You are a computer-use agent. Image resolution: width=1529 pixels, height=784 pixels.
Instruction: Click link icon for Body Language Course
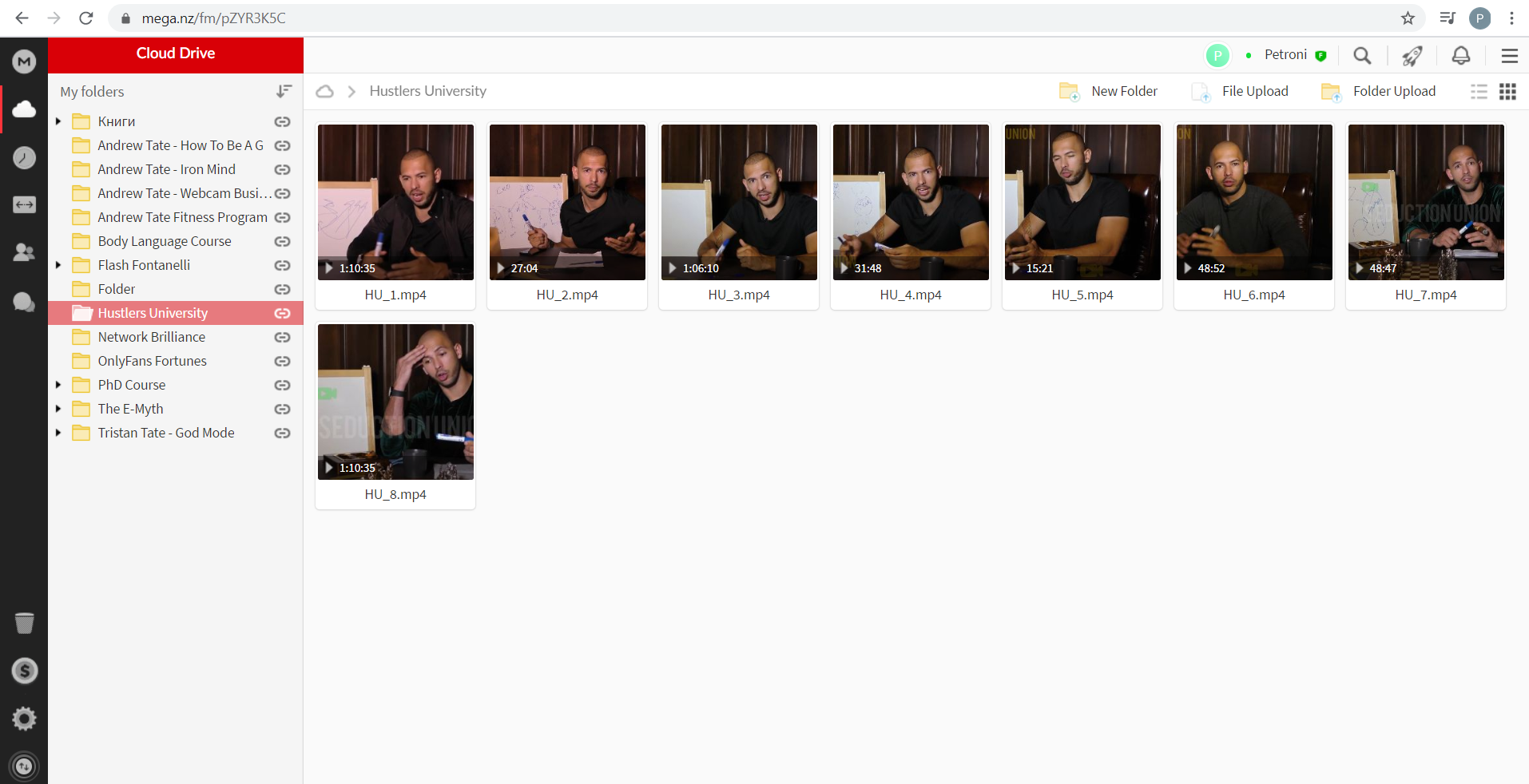282,241
